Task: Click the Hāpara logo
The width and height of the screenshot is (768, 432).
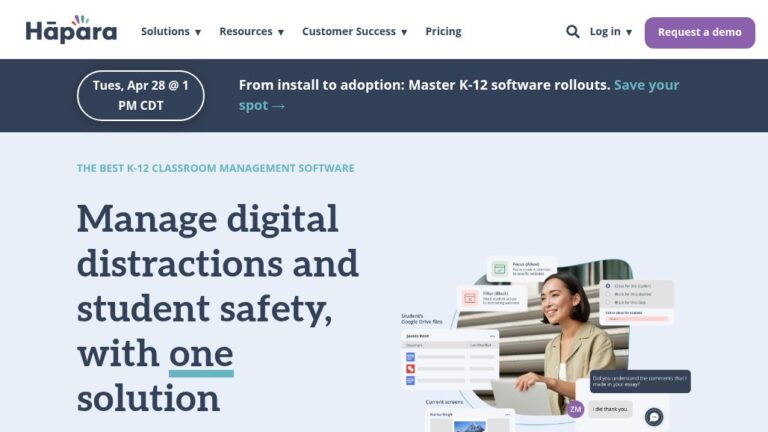Action: [x=72, y=29]
